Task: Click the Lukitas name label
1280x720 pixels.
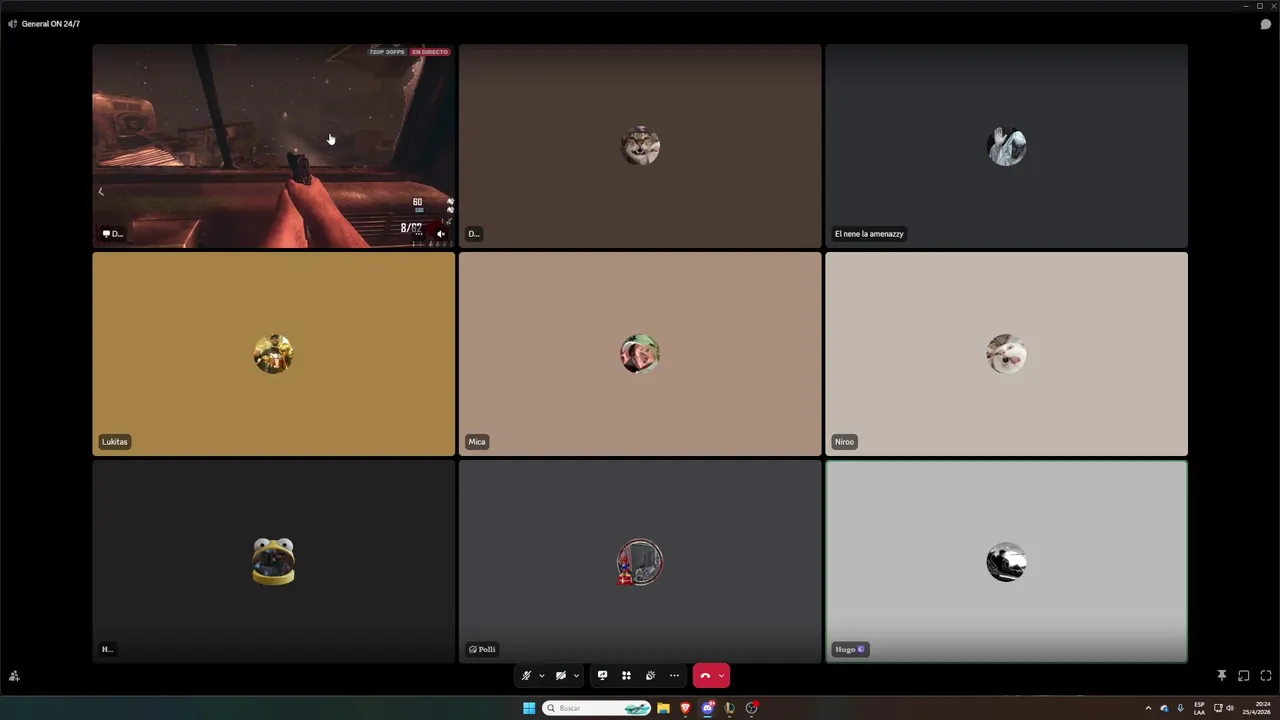Action: [115, 442]
